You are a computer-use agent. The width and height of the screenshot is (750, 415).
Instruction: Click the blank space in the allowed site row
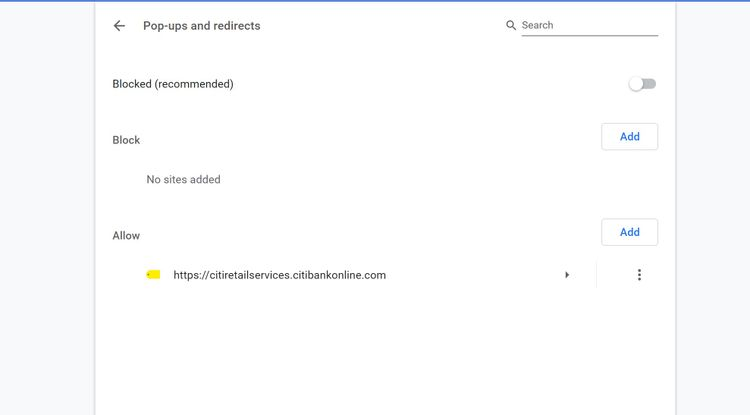[x=474, y=275]
